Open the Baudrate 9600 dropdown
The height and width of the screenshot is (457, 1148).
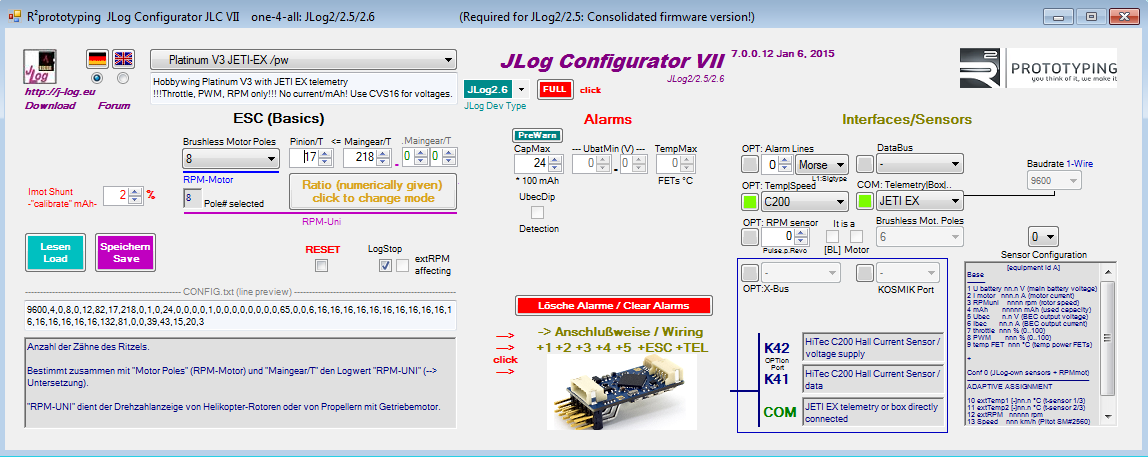1054,179
